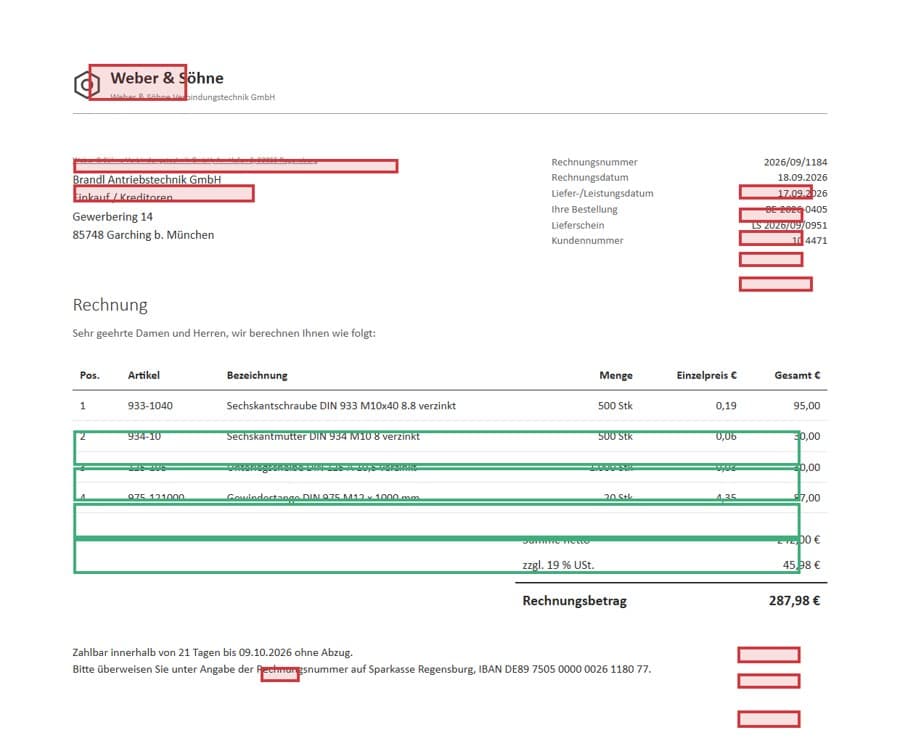Click the 'Artikel' column header
The image size is (900, 738).
143,375
